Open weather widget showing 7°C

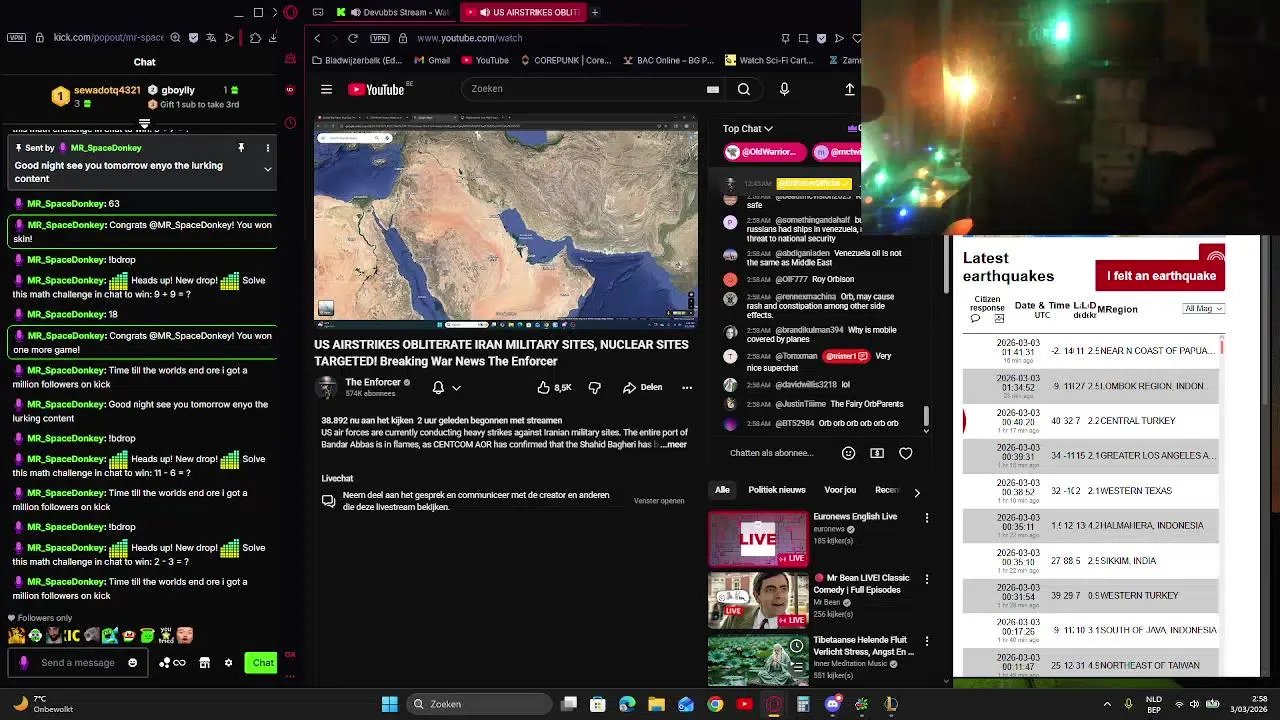(x=42, y=704)
